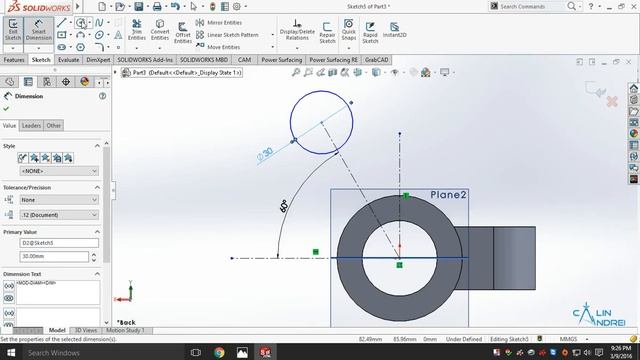Toggle Rapid Sketch mode
This screenshot has width=640, height=360.
(x=370, y=32)
